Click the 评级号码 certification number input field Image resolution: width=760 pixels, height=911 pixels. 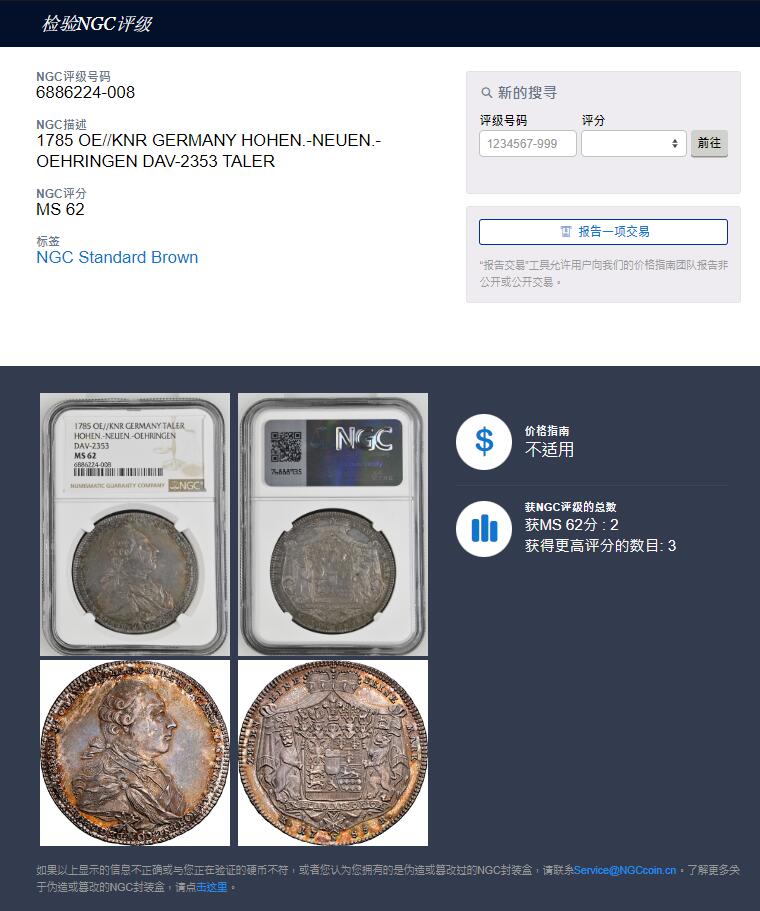click(528, 144)
